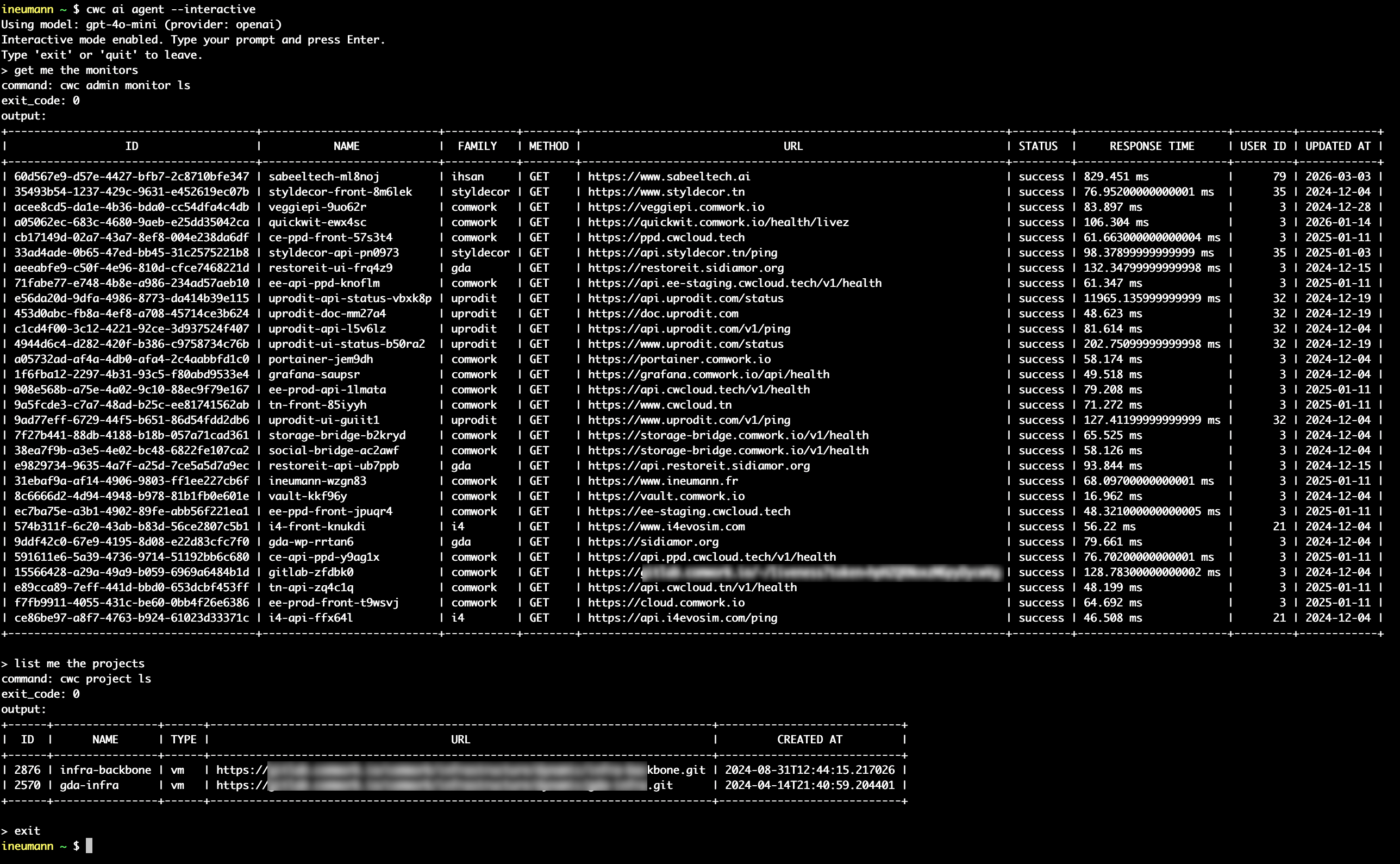Image resolution: width=1400 pixels, height=864 pixels.
Task: Click the FAMILY column header
Action: (477, 146)
